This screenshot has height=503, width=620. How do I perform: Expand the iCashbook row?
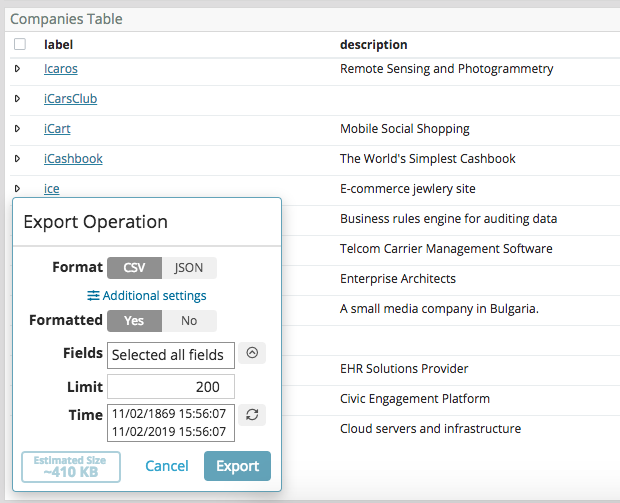pyautogui.click(x=17, y=159)
